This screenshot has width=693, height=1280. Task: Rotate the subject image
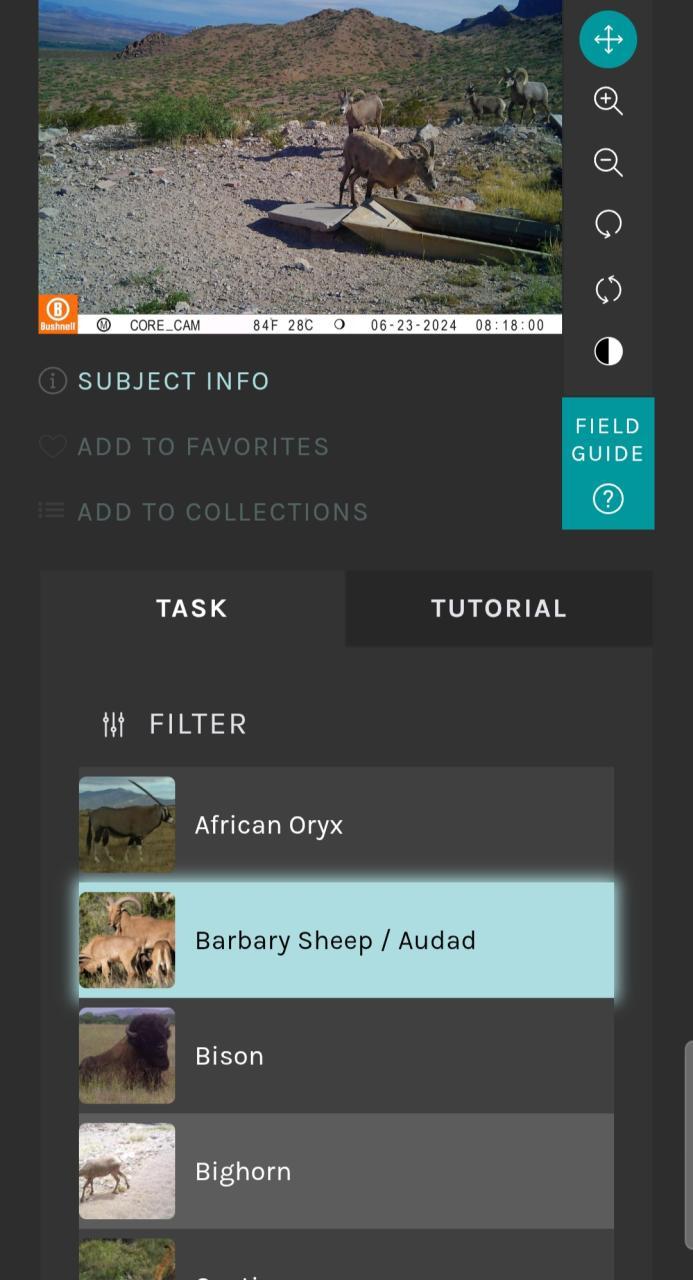(608, 224)
